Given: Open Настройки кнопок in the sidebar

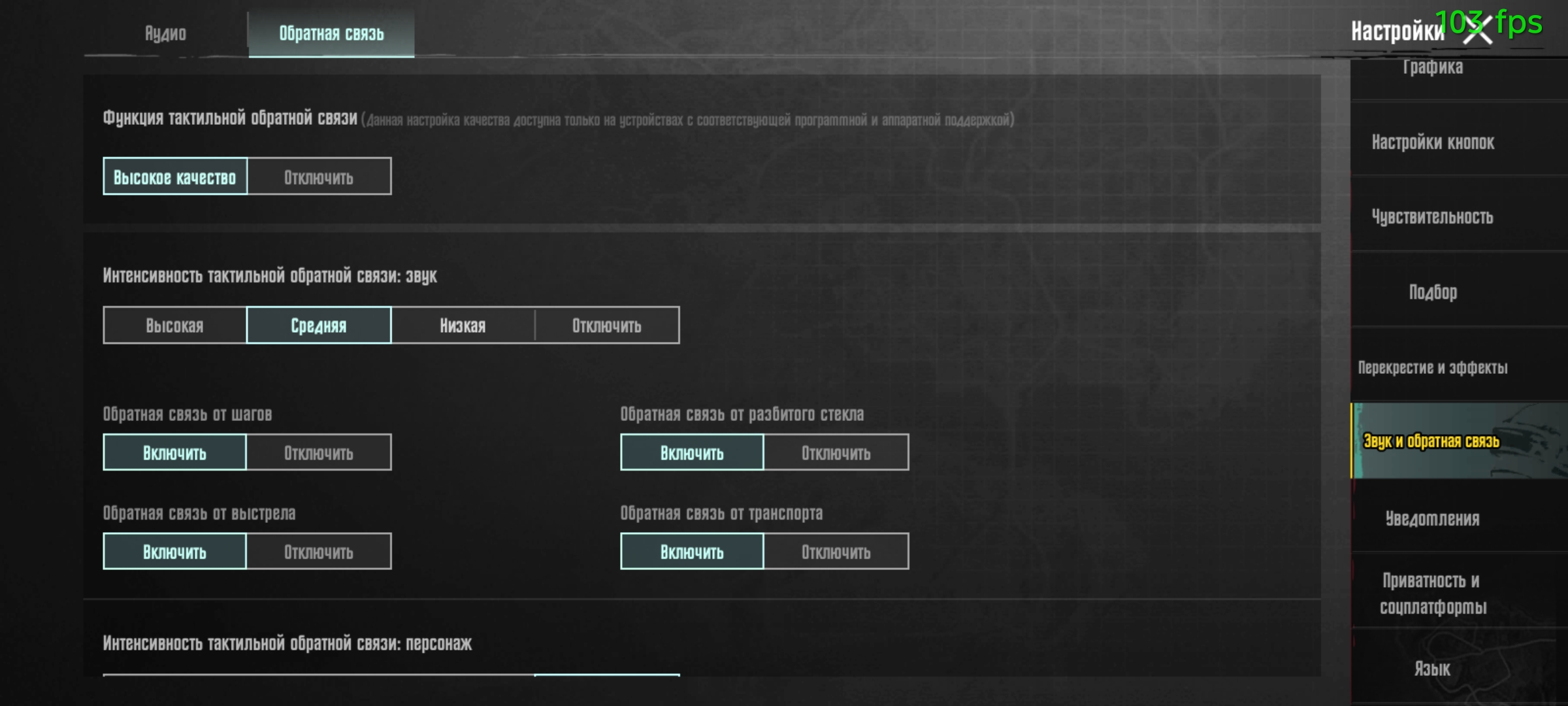Looking at the screenshot, I should coord(1433,142).
